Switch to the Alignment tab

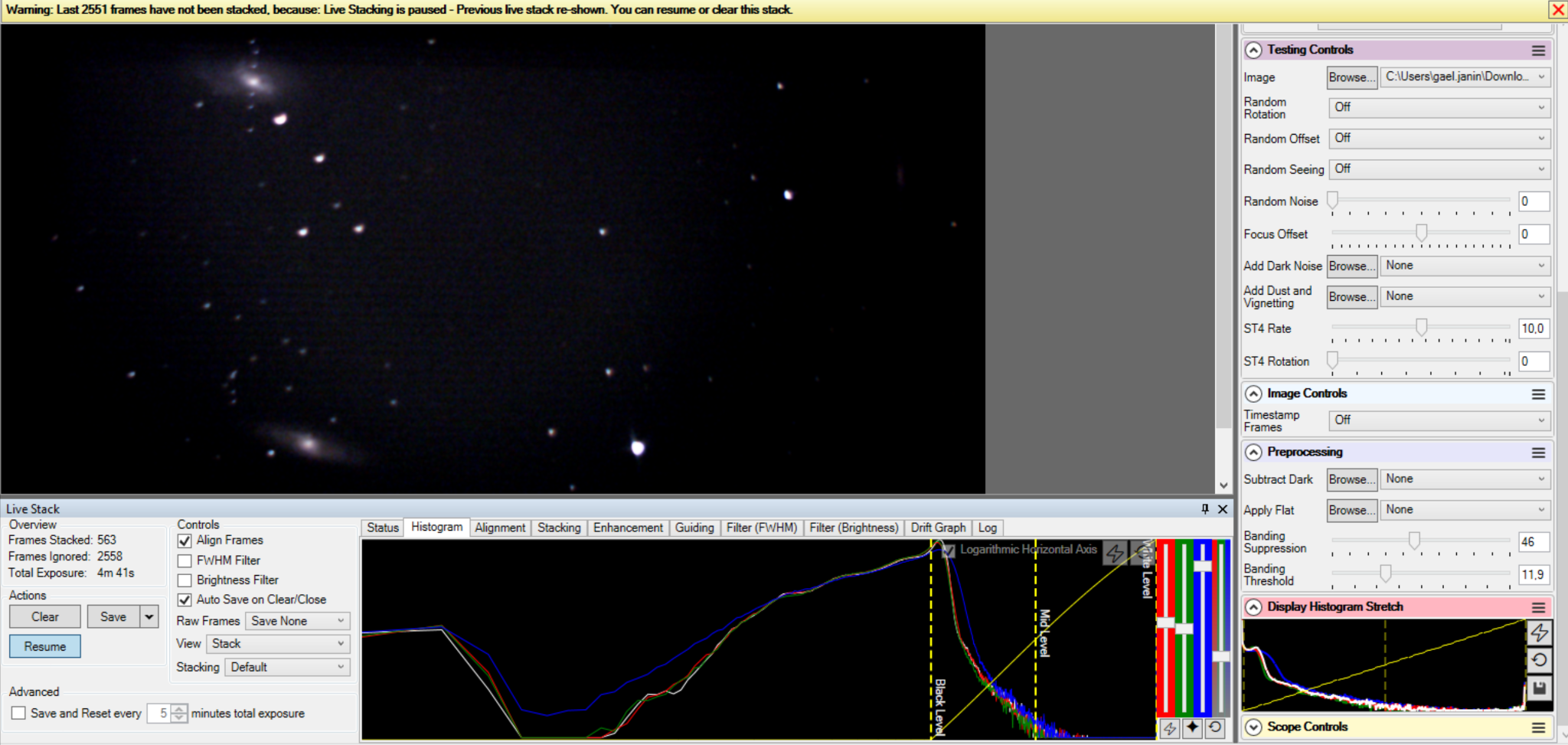tap(500, 528)
